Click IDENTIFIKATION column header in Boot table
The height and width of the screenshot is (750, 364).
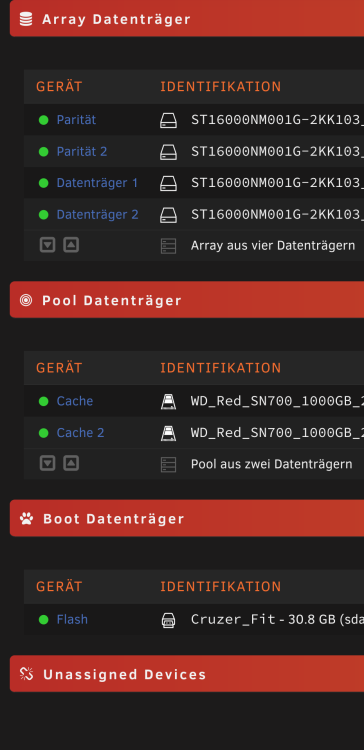(221, 586)
